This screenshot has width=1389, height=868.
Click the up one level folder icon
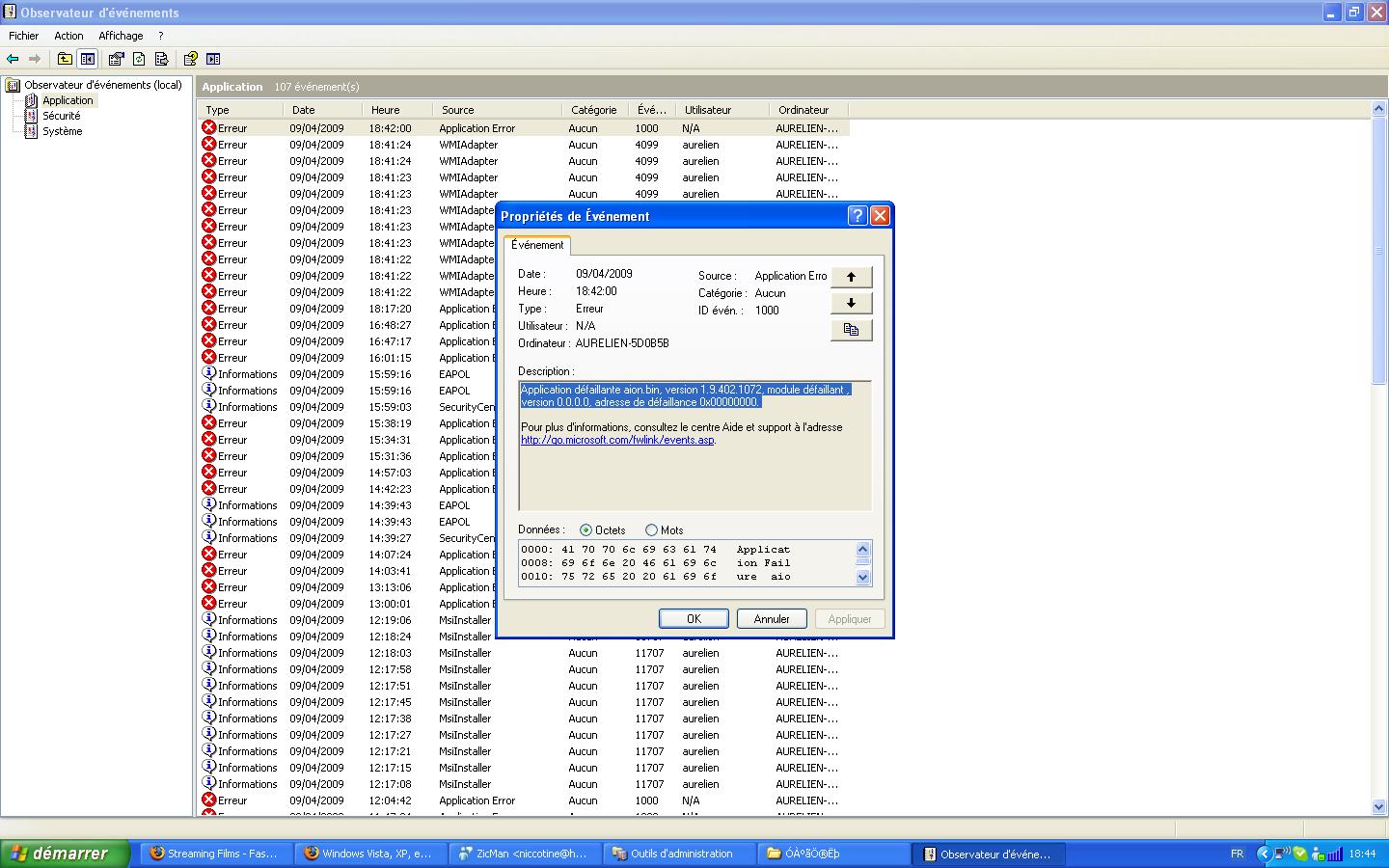click(x=65, y=59)
